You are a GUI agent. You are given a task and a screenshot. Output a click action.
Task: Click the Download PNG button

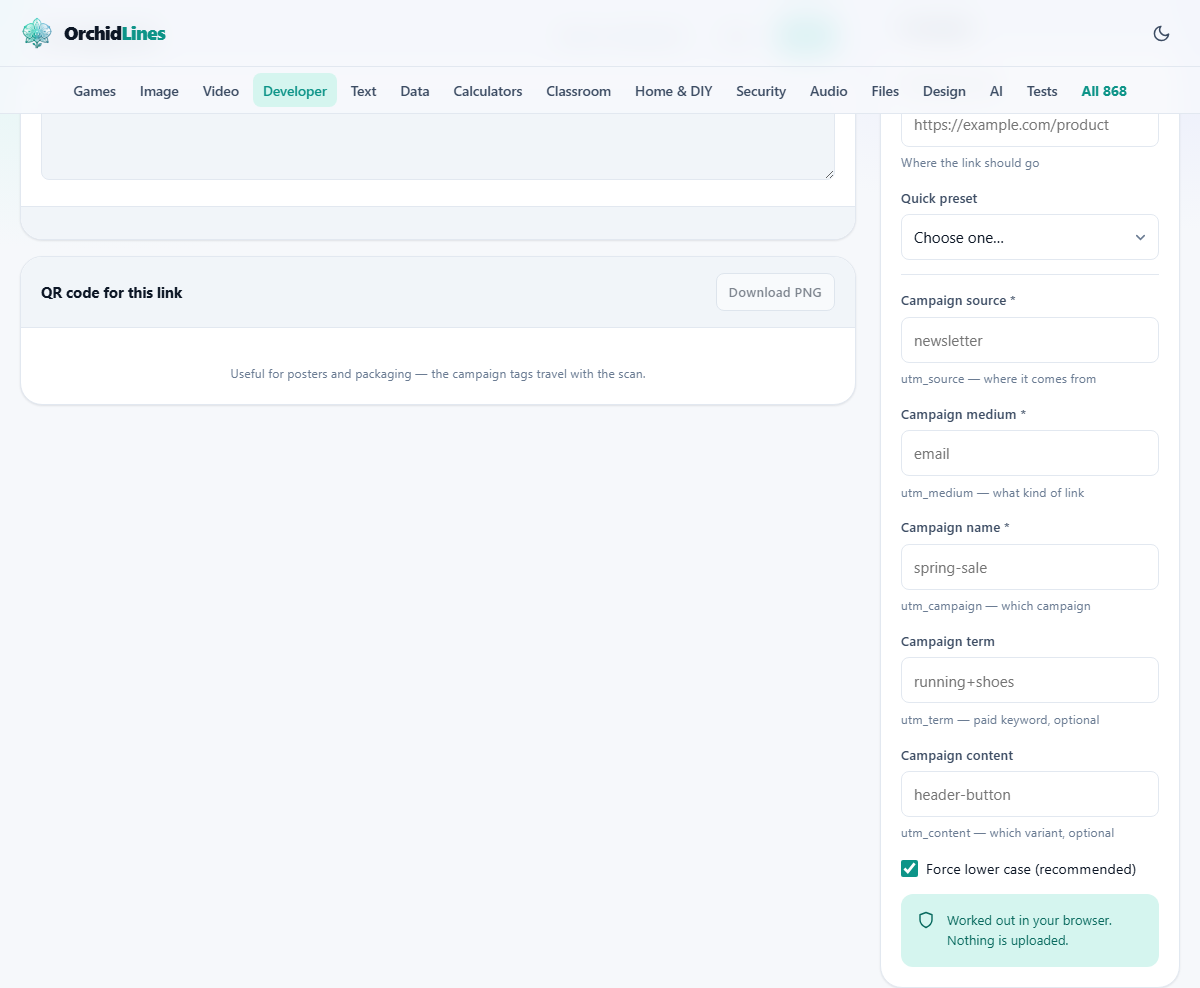(x=775, y=292)
